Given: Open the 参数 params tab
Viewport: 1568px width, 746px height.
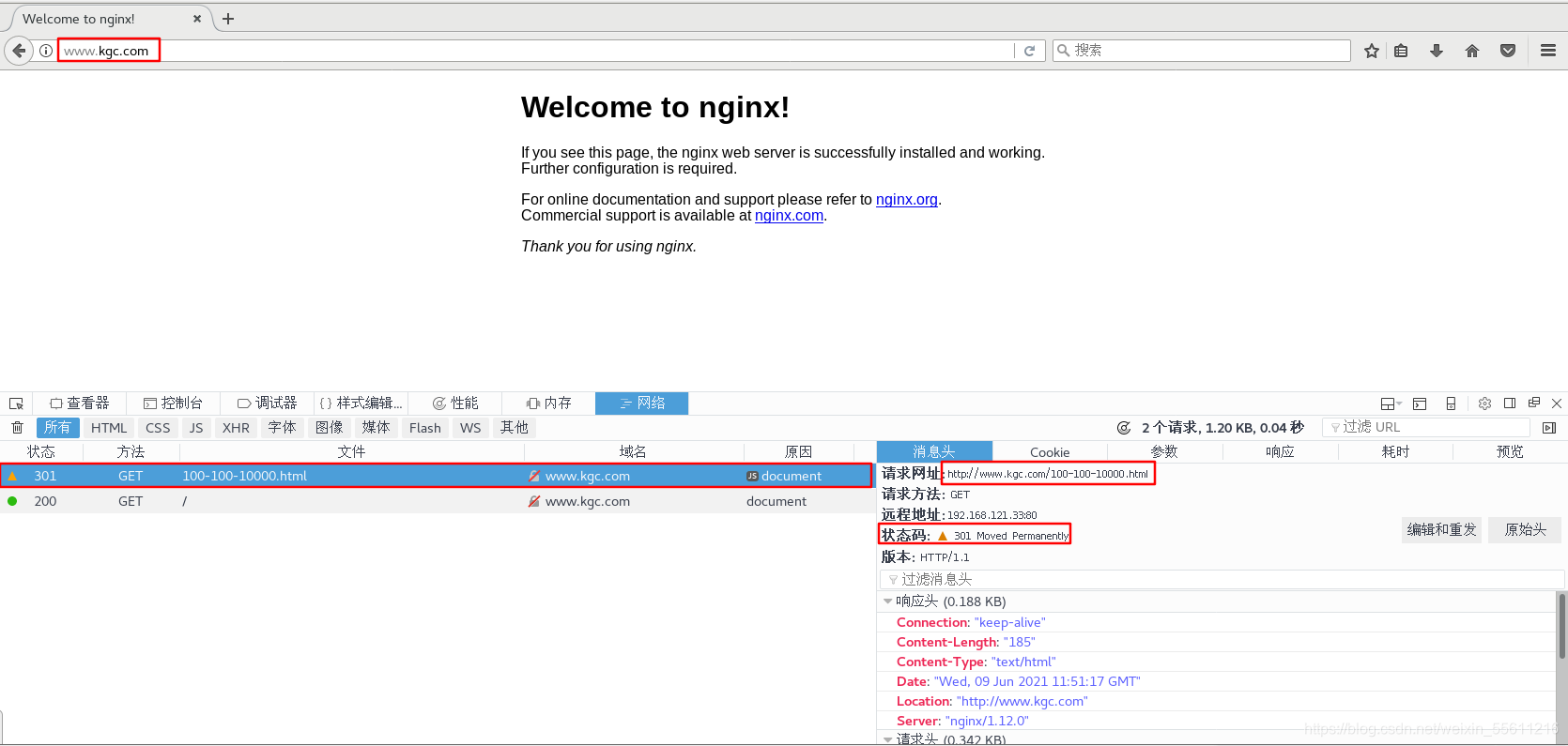Looking at the screenshot, I should point(1164,452).
